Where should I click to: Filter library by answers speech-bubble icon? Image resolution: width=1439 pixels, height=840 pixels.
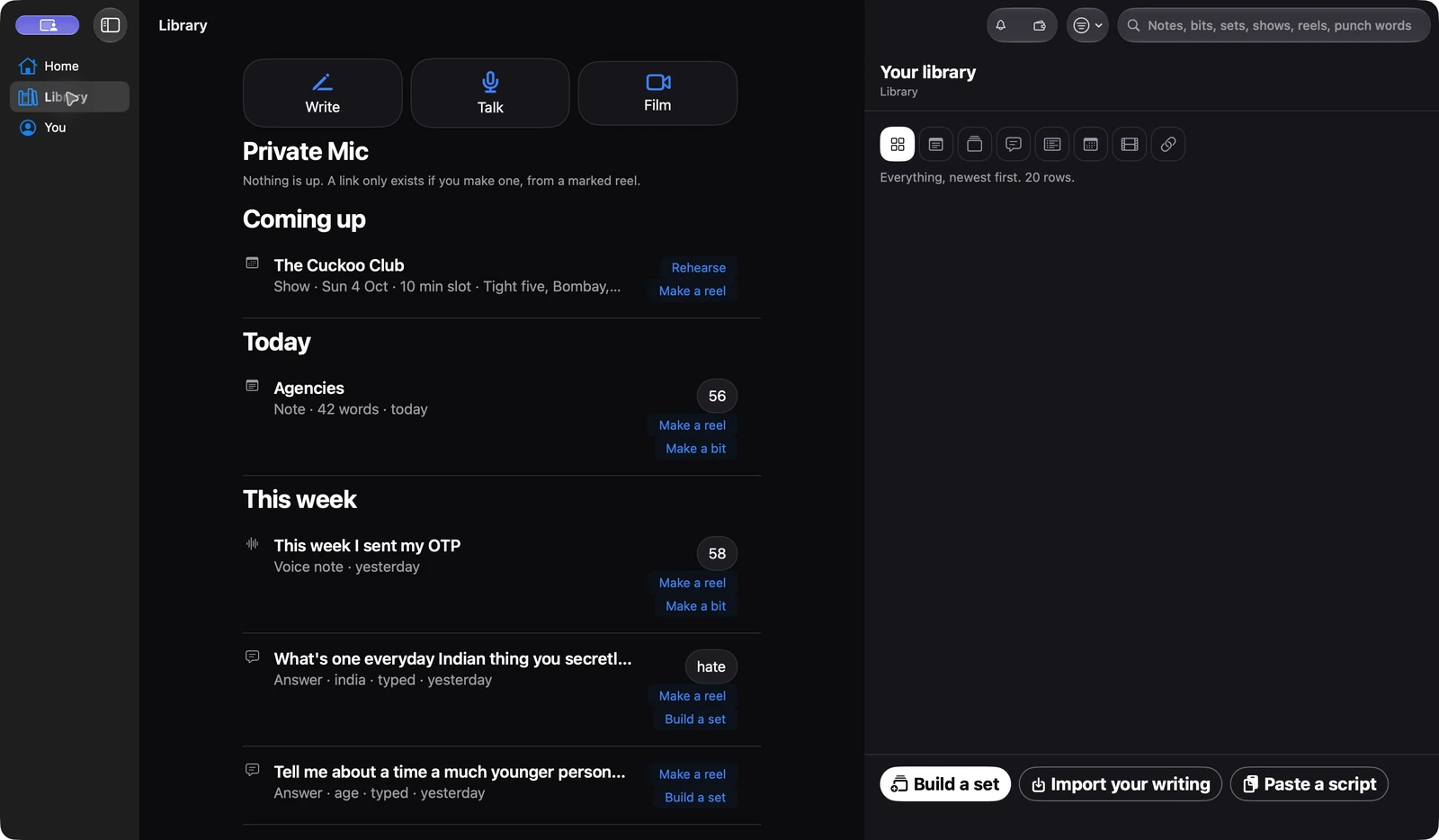[1013, 144]
